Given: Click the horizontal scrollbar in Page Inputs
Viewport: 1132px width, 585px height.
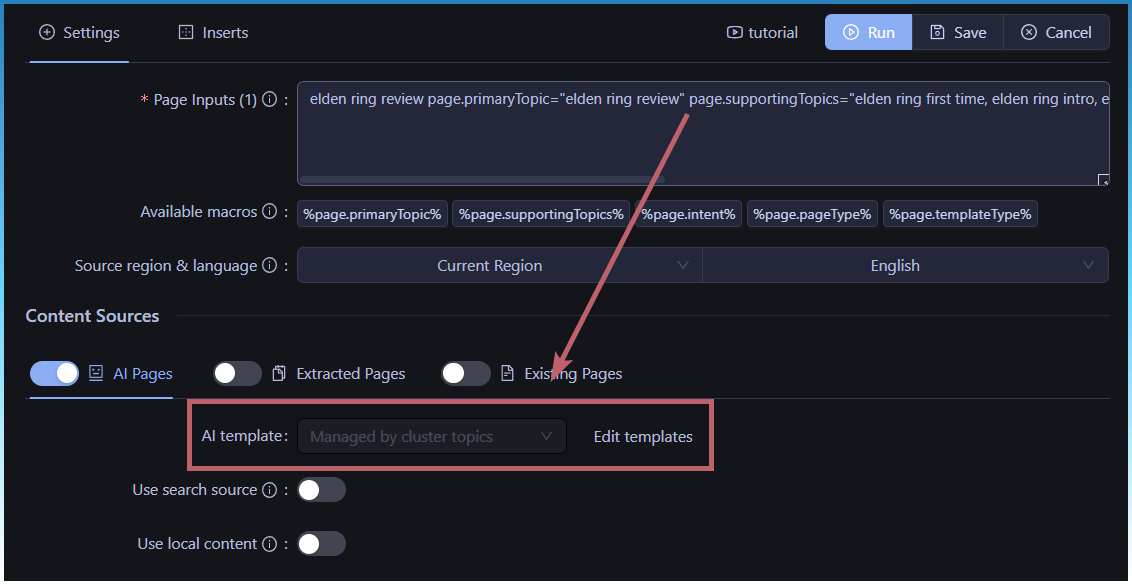Looking at the screenshot, I should [481, 180].
